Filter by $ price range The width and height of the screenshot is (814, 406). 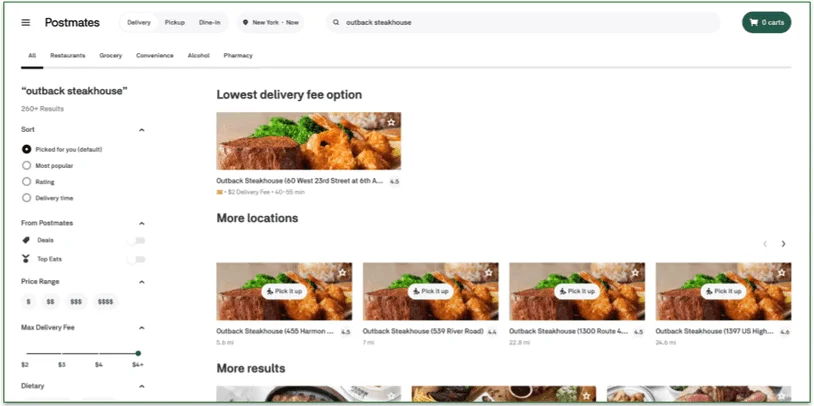click(28, 302)
